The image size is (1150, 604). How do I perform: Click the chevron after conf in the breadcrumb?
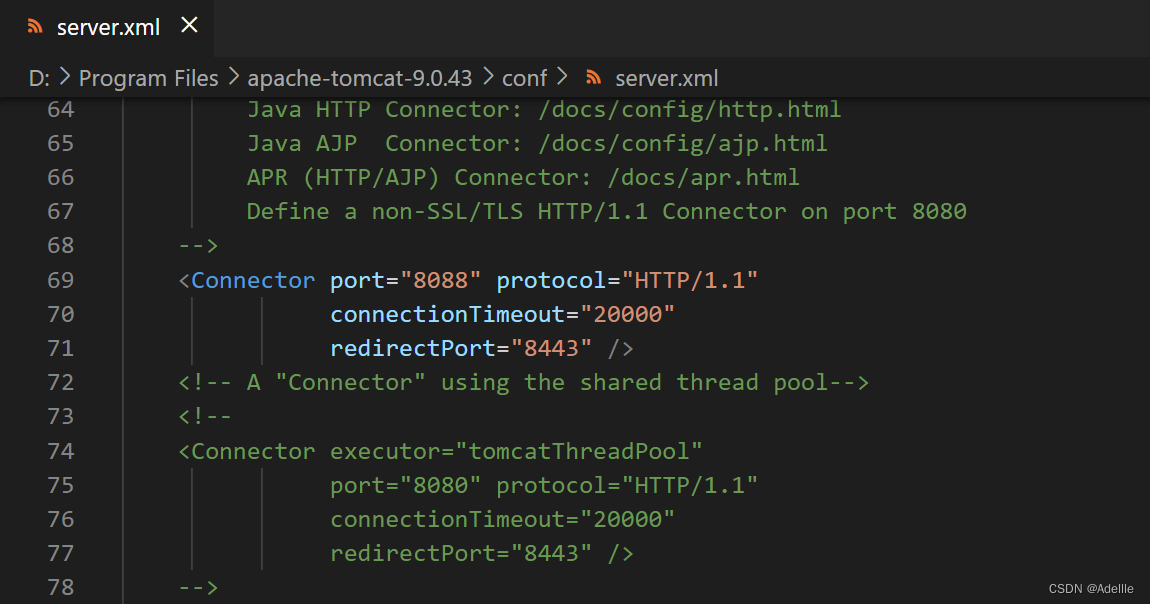pos(561,78)
